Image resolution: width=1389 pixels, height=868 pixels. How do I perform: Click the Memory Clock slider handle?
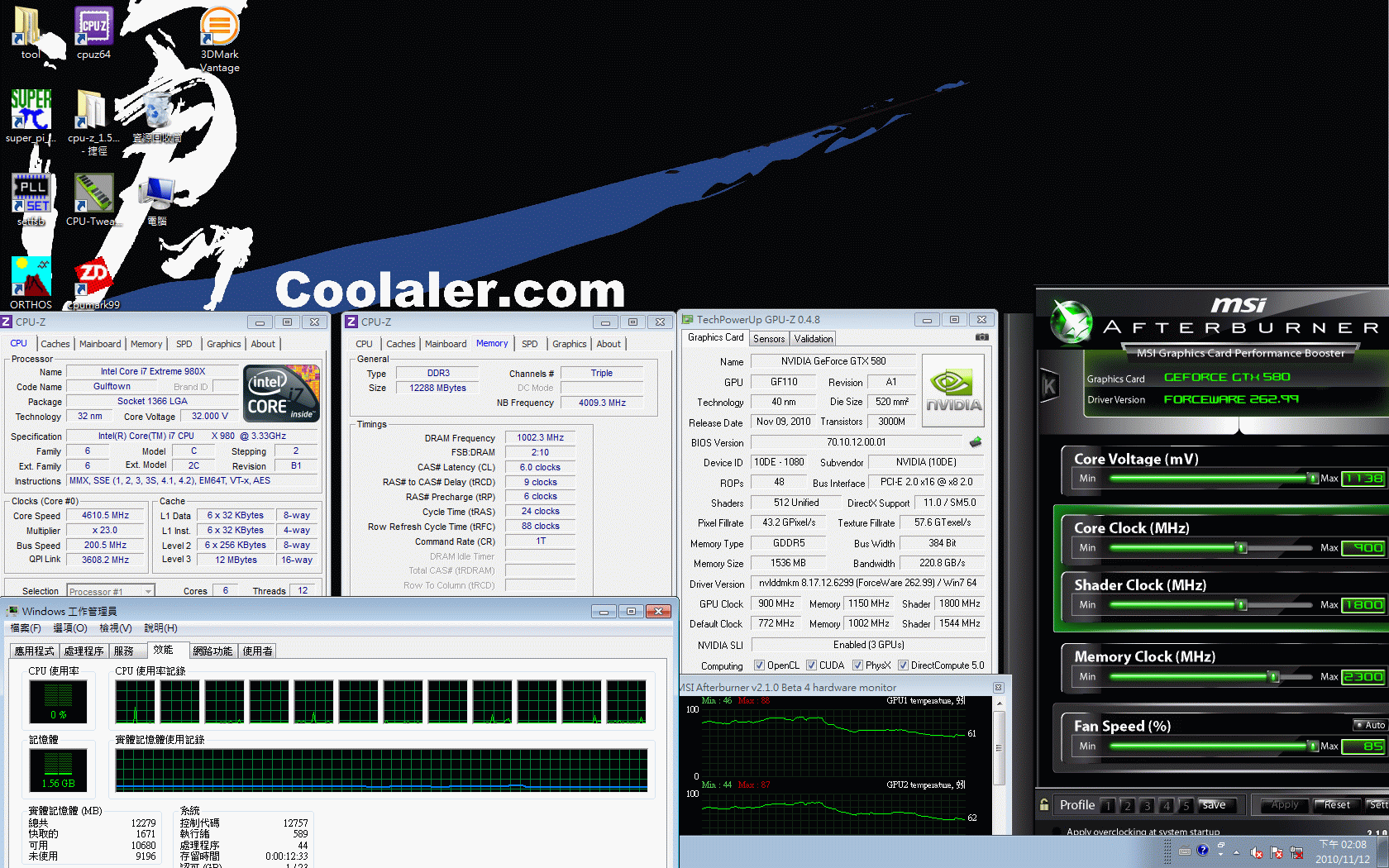coord(1274,676)
